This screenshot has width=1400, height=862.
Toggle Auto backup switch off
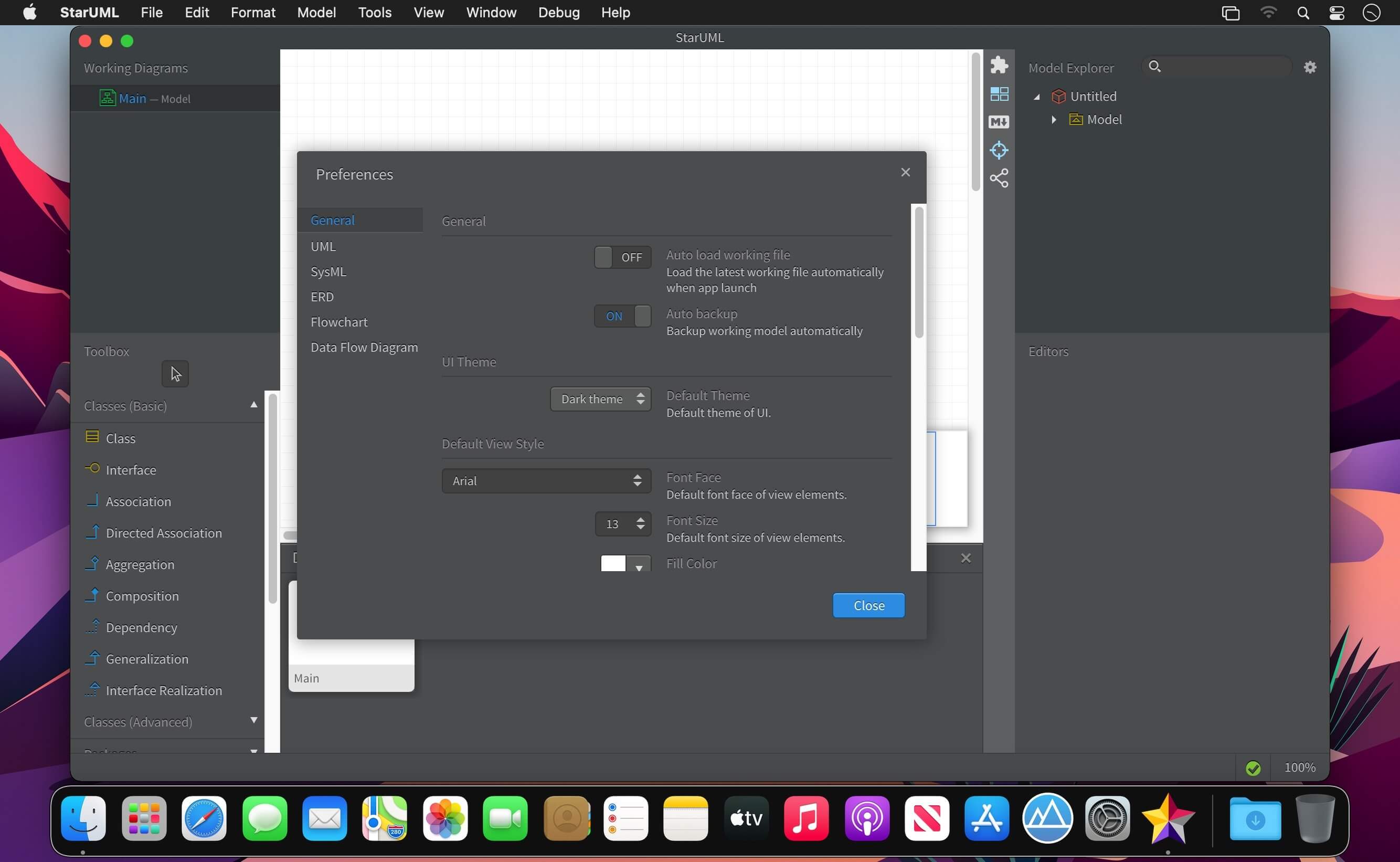coord(622,316)
